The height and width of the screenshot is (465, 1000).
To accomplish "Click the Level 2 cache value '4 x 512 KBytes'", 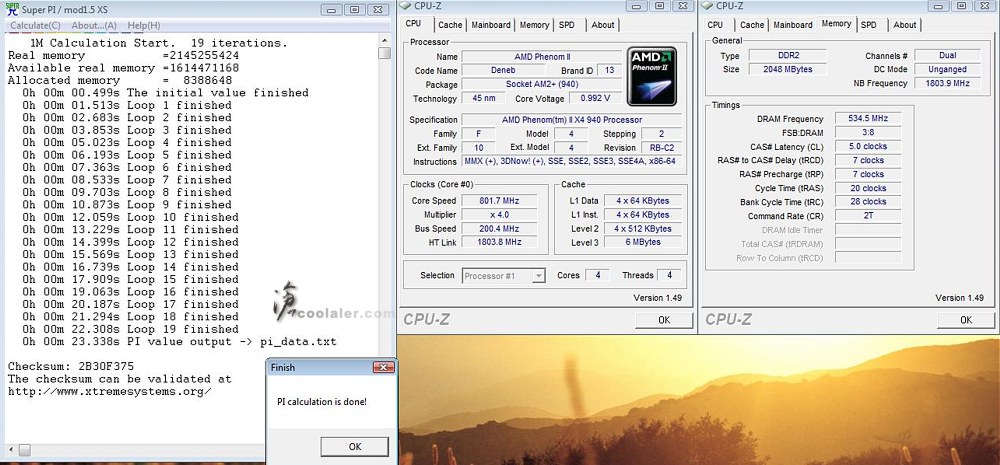I will tap(642, 228).
